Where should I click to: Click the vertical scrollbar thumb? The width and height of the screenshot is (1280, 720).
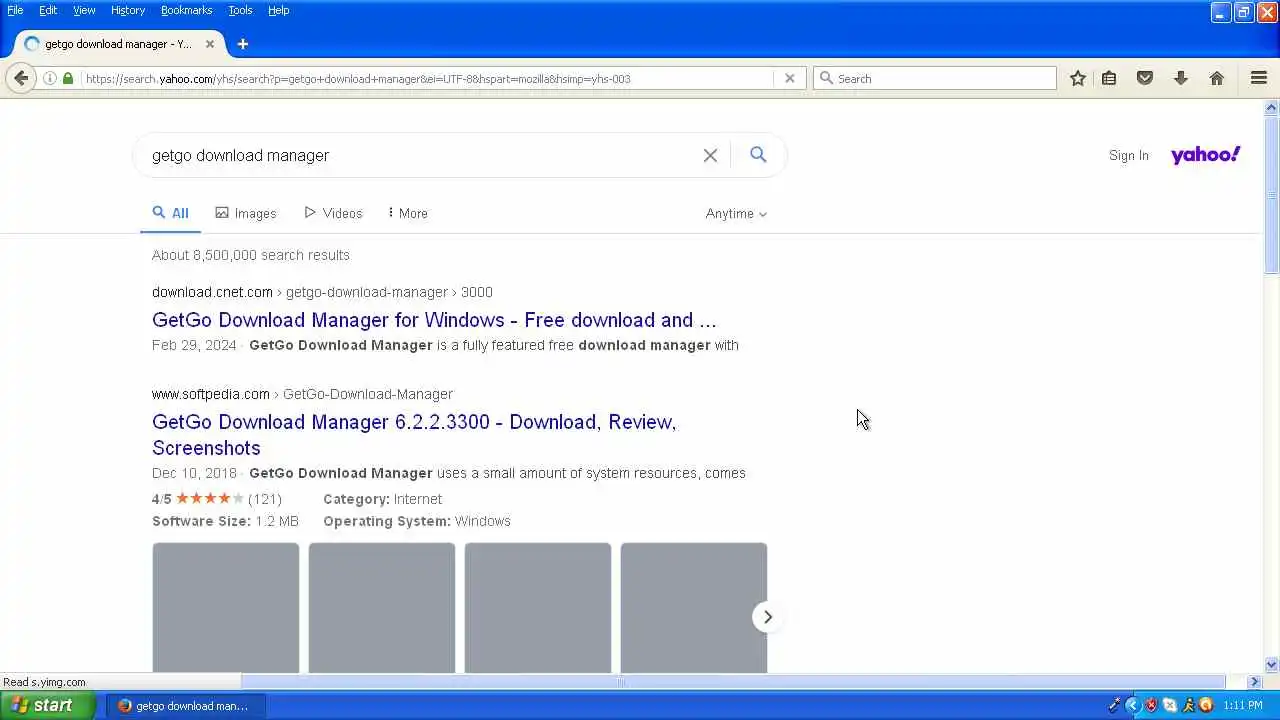[1271, 194]
